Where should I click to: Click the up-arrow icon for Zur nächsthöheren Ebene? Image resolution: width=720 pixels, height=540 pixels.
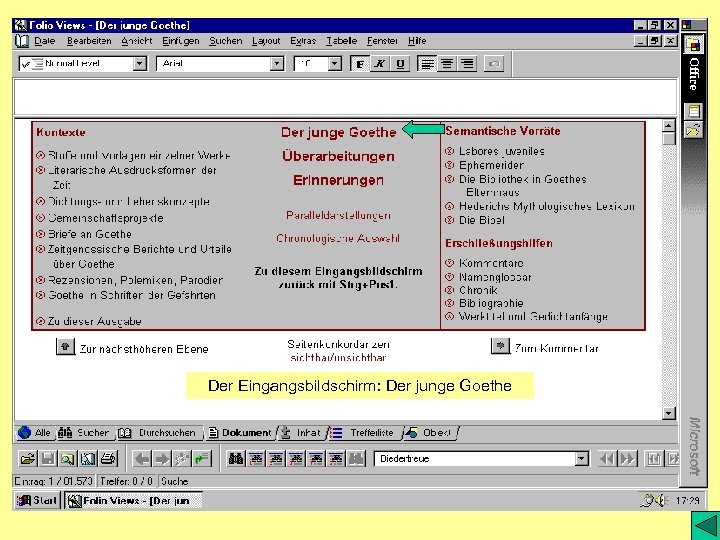[x=65, y=347]
